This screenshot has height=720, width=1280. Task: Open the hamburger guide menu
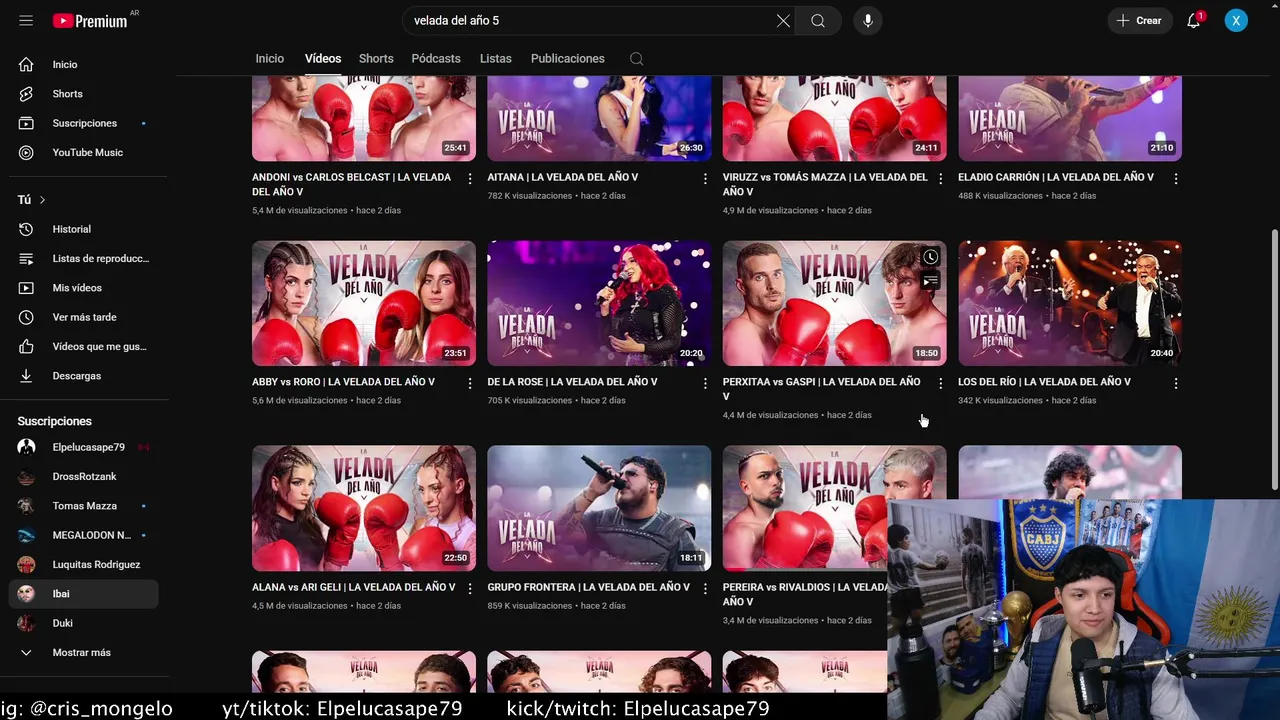pyautogui.click(x=26, y=20)
